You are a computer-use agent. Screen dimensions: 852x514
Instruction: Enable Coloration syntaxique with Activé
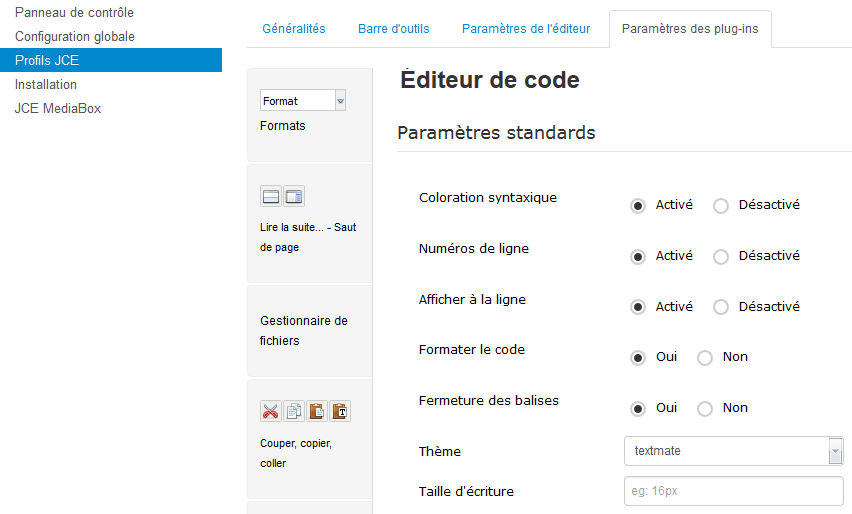click(638, 206)
